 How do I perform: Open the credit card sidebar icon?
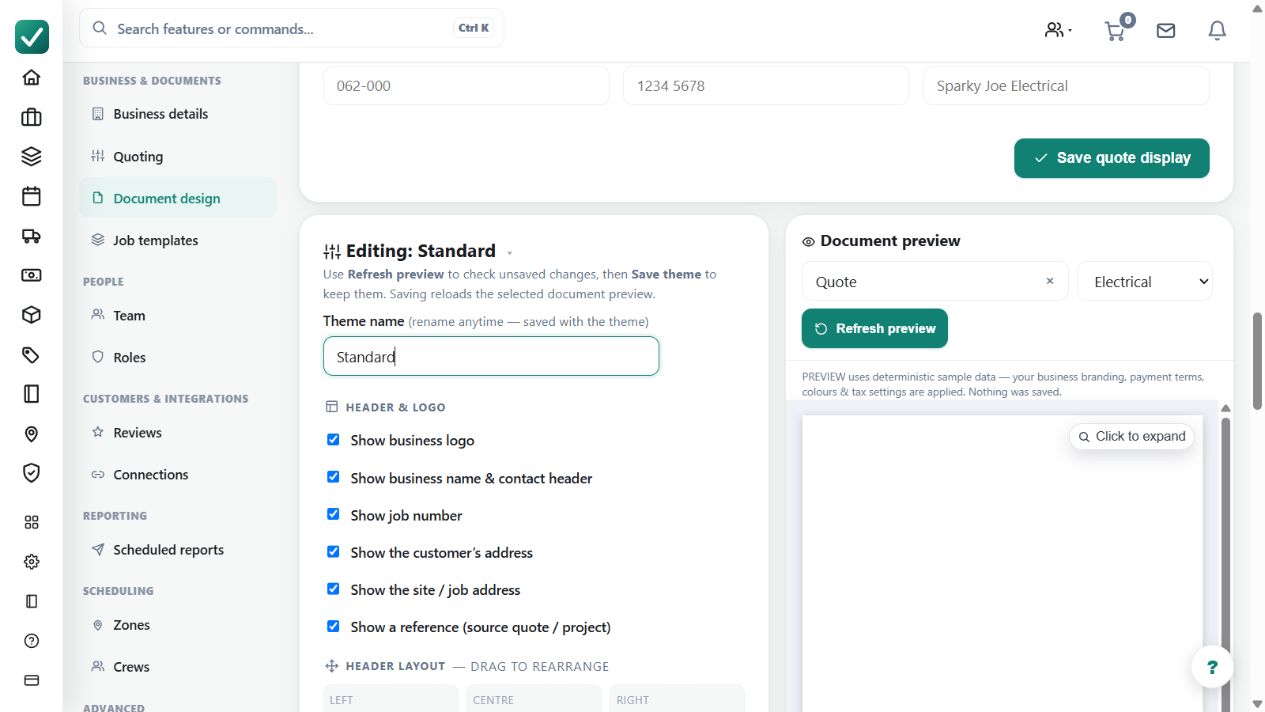point(31,680)
